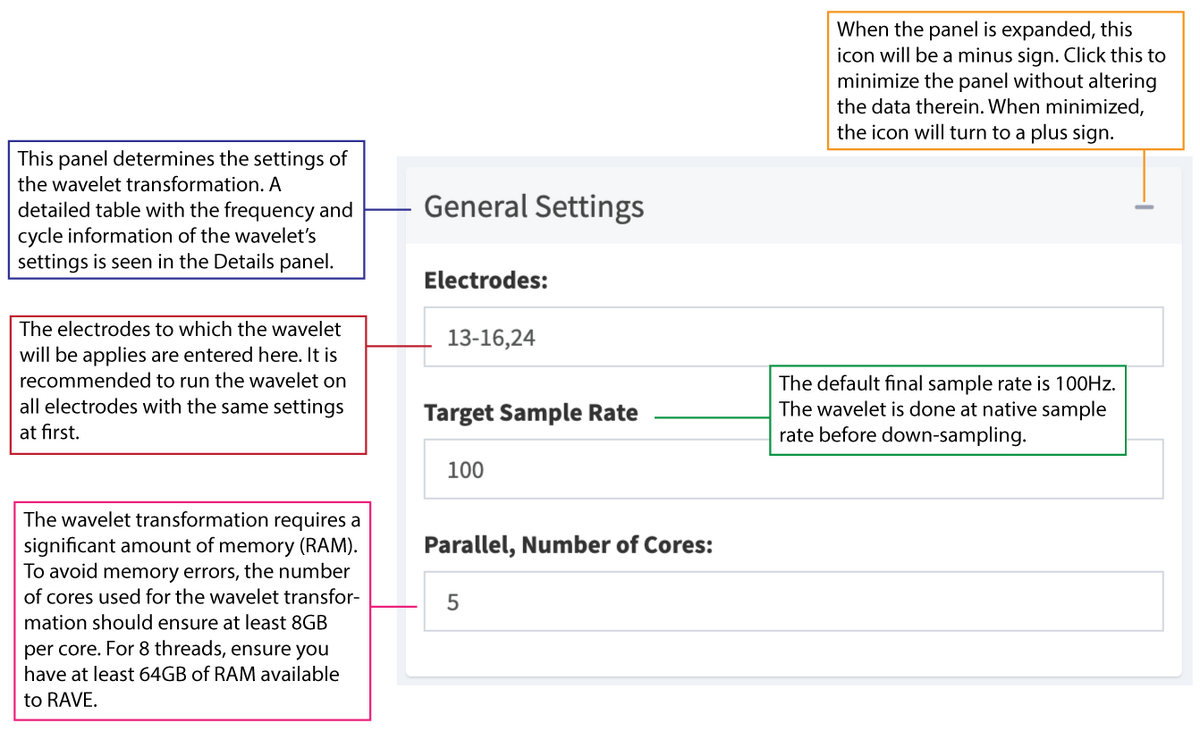Click the Target Sample Rate label
This screenshot has width=1200, height=740.
(x=531, y=412)
